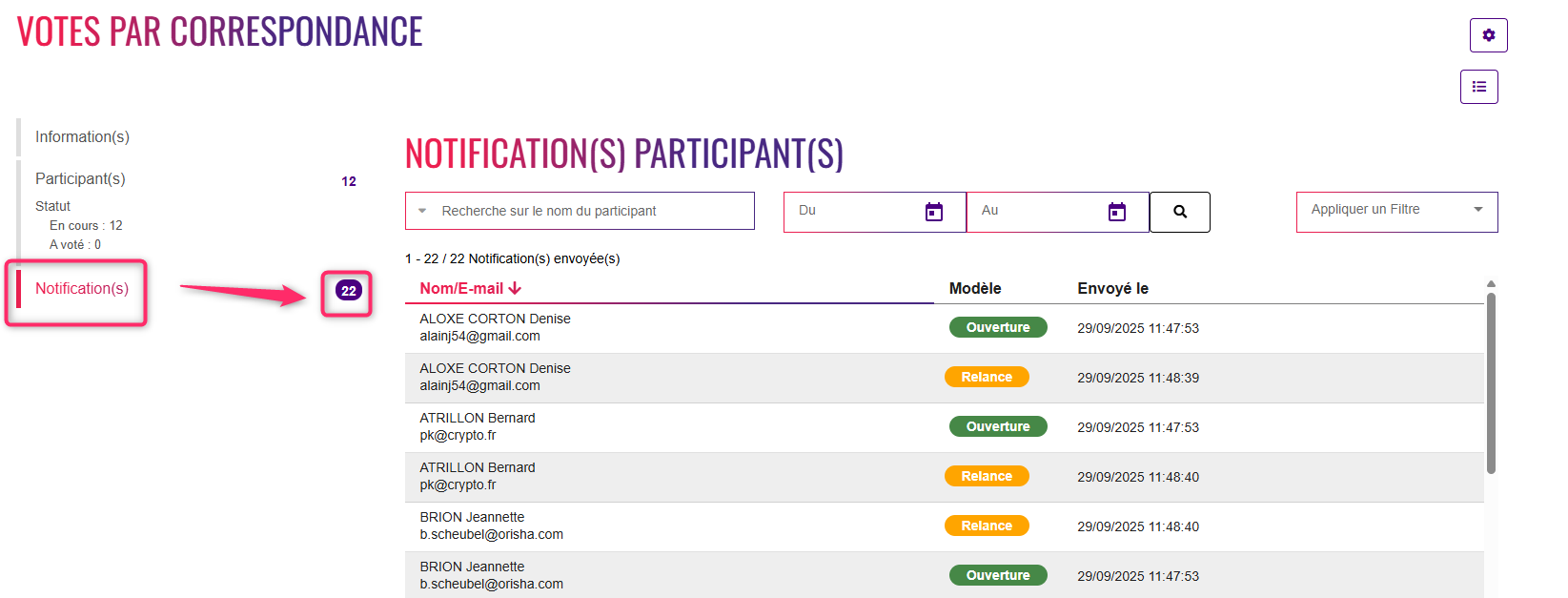Click the Relance badge for ATRILLON Bernard
Screen dimensions: 1568x598
click(987, 476)
